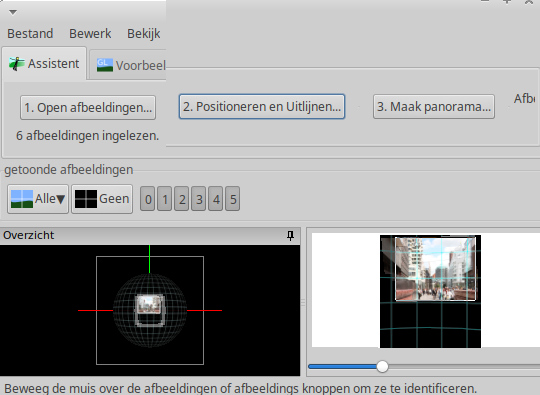540x395 pixels.
Task: Hide all images with Geen button
Action: (102, 199)
